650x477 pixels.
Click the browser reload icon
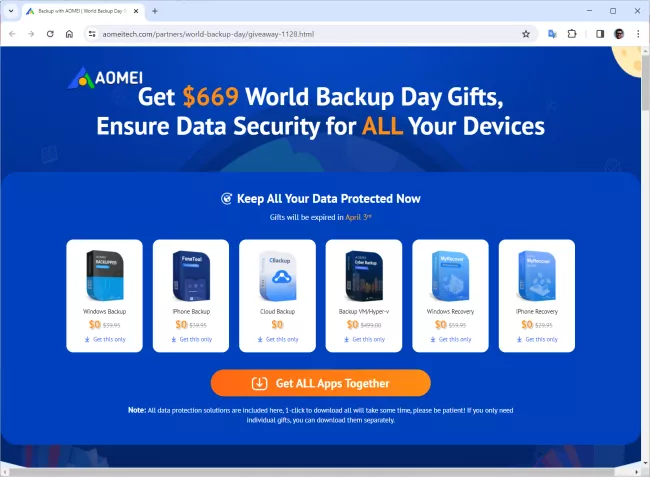(50, 34)
